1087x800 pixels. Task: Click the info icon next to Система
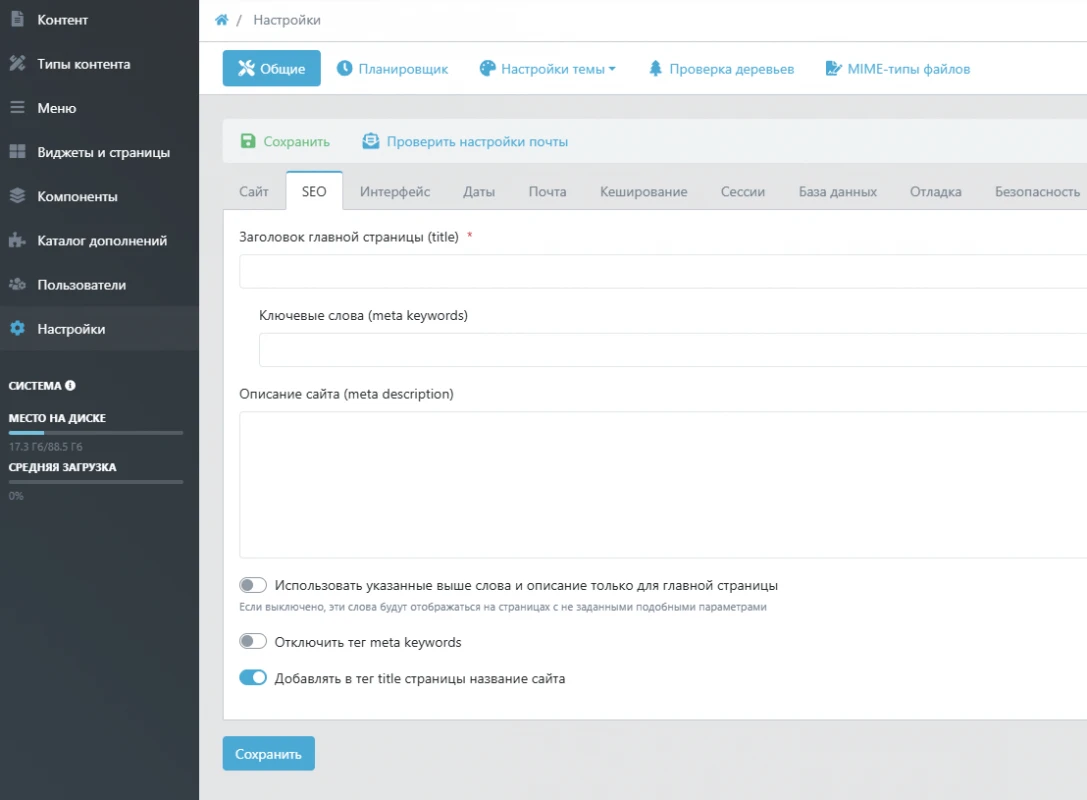click(70, 385)
